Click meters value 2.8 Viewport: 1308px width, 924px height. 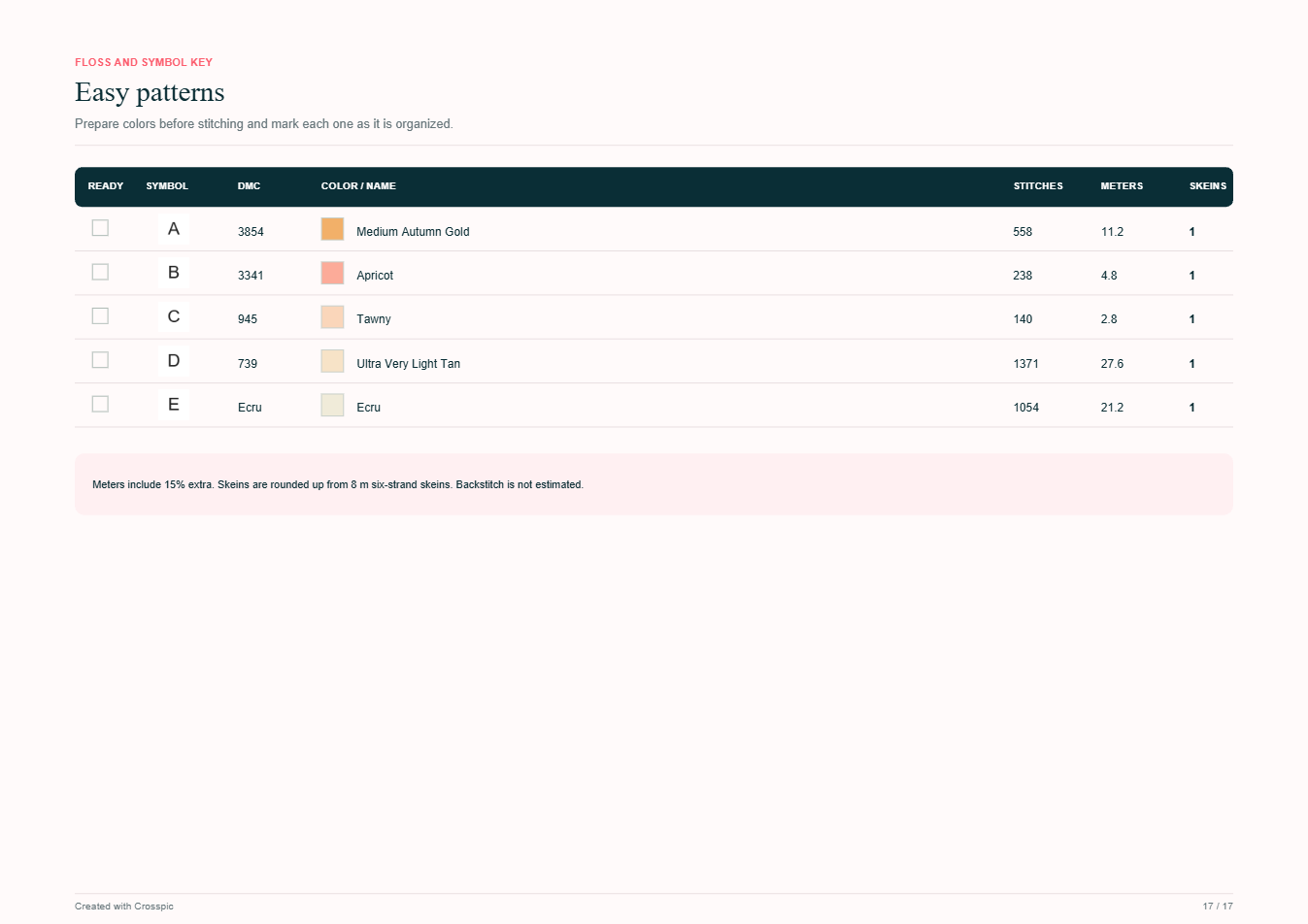pos(1109,319)
